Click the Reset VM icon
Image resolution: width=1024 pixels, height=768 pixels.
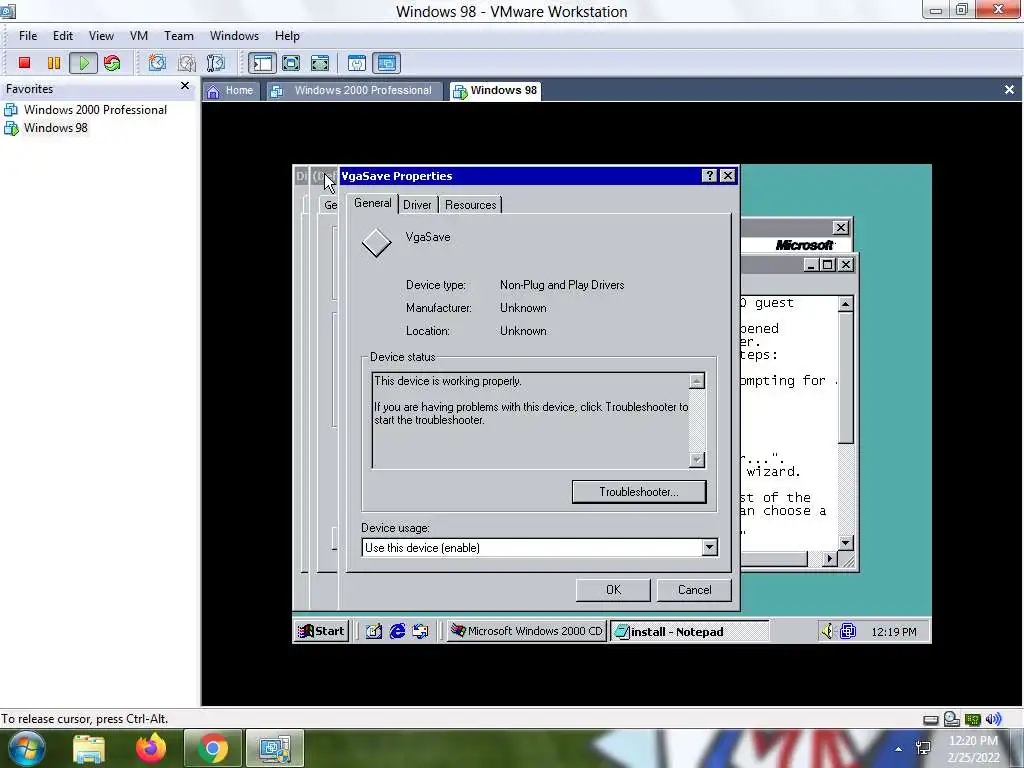point(112,63)
